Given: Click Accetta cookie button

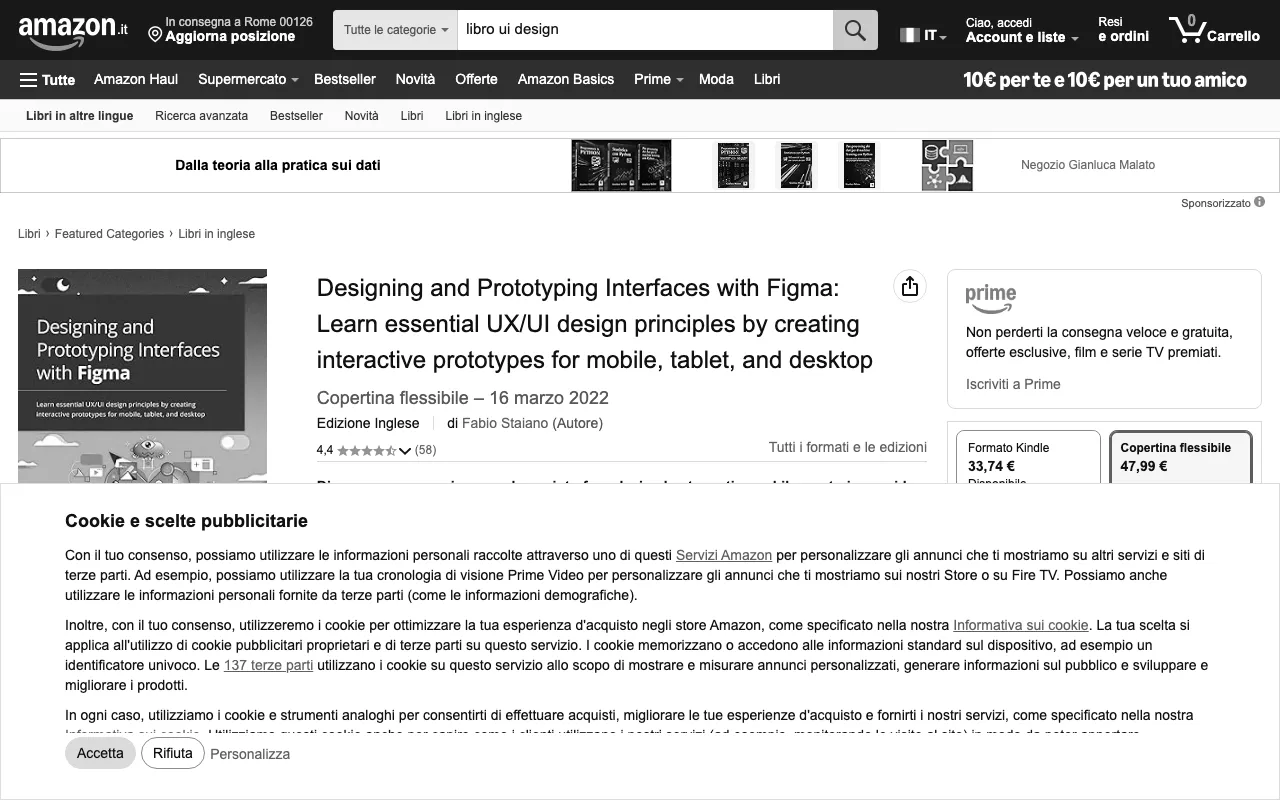Looking at the screenshot, I should click(x=100, y=753).
